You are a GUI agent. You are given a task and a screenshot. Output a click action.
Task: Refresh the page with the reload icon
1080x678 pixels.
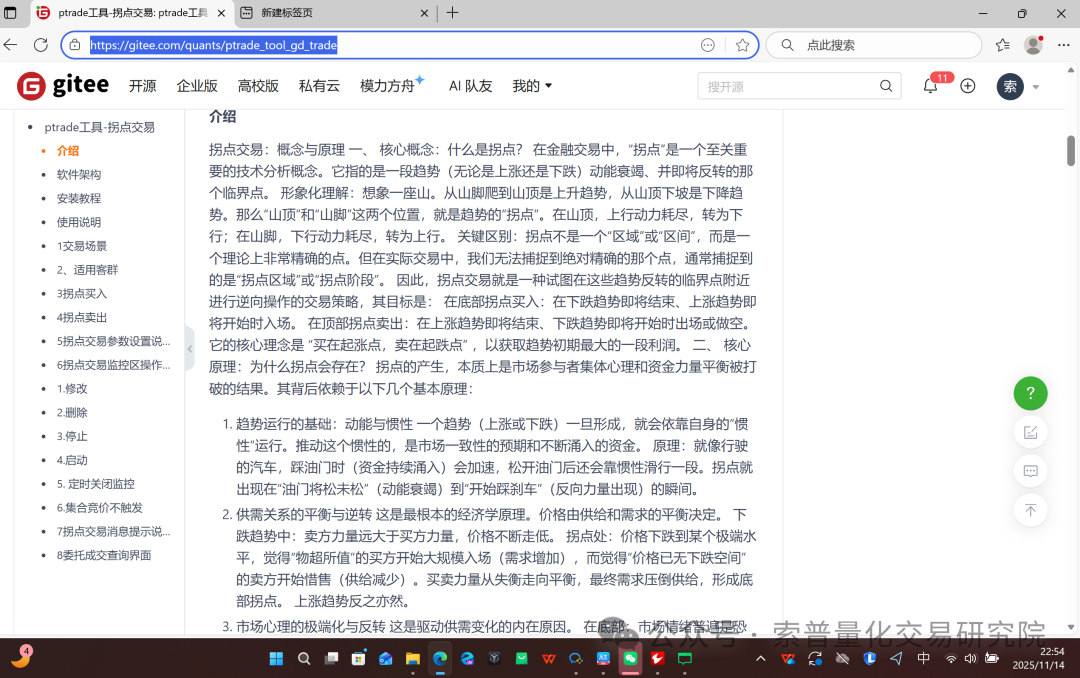click(40, 45)
